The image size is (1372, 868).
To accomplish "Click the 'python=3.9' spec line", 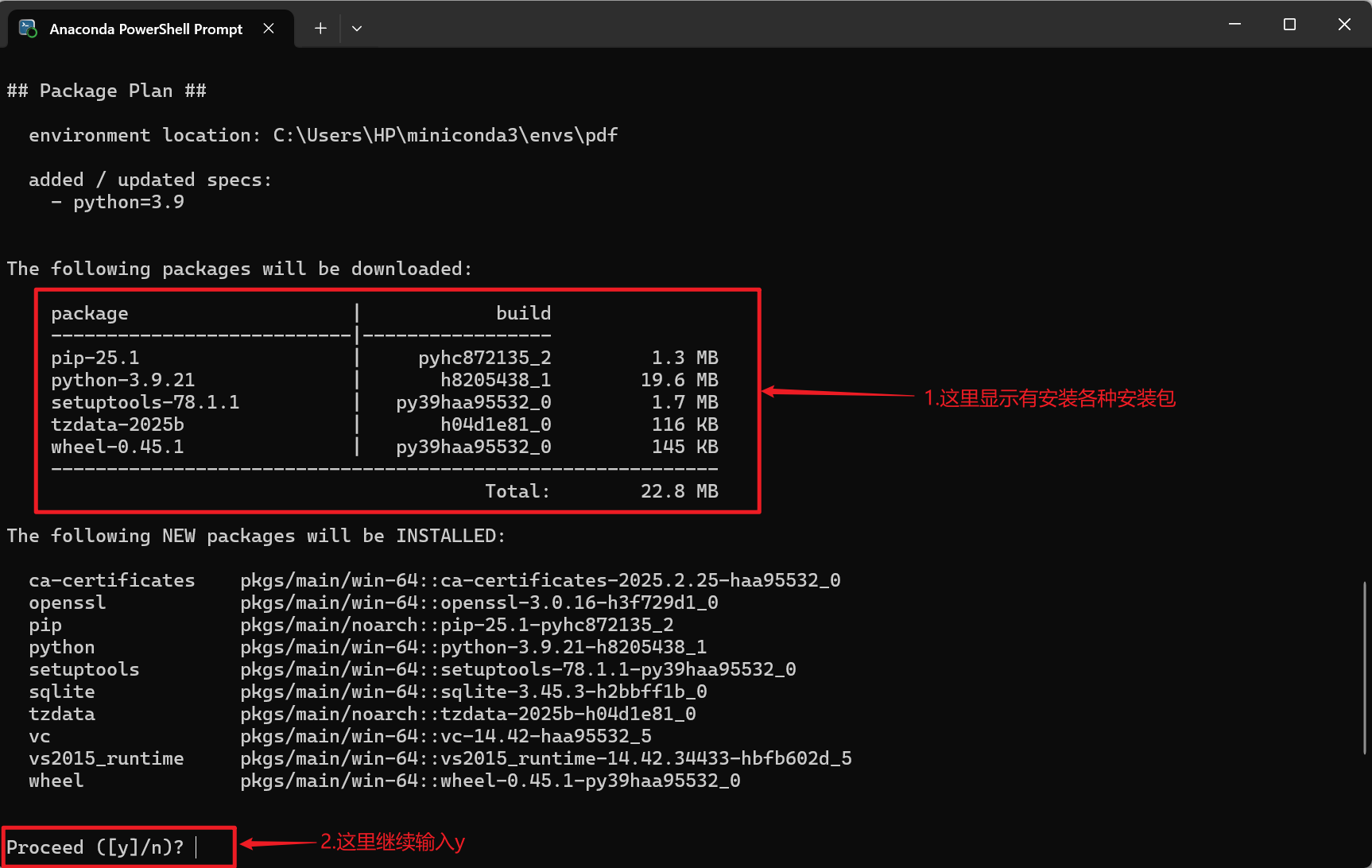I will [118, 202].
